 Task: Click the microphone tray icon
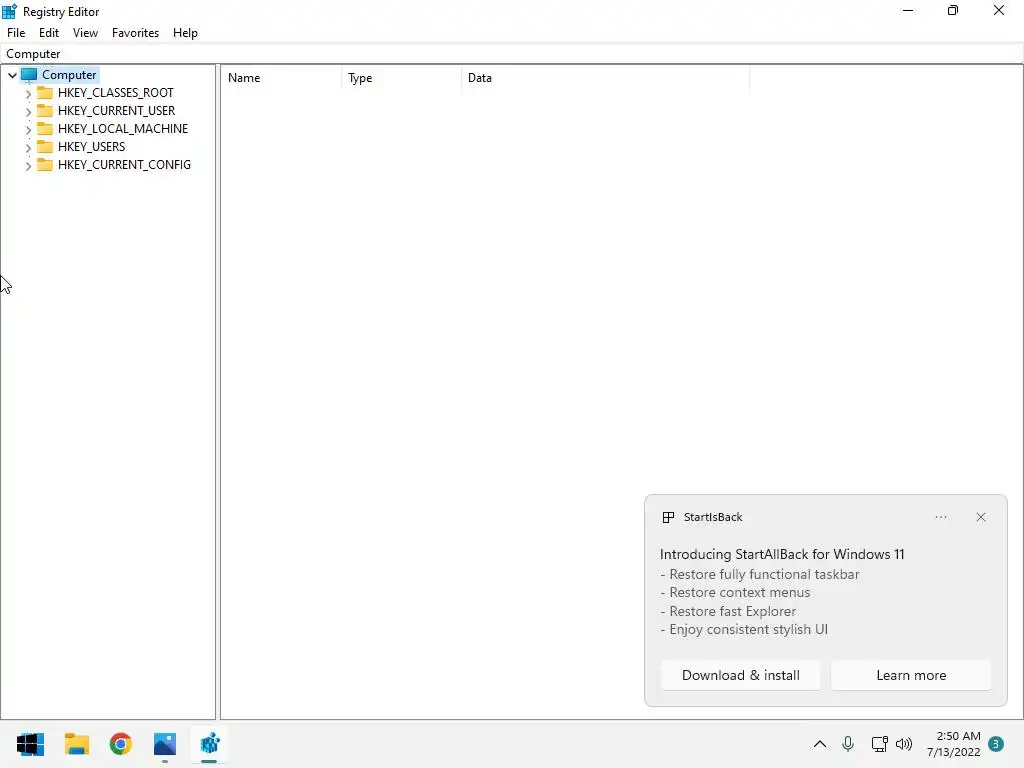coord(848,744)
